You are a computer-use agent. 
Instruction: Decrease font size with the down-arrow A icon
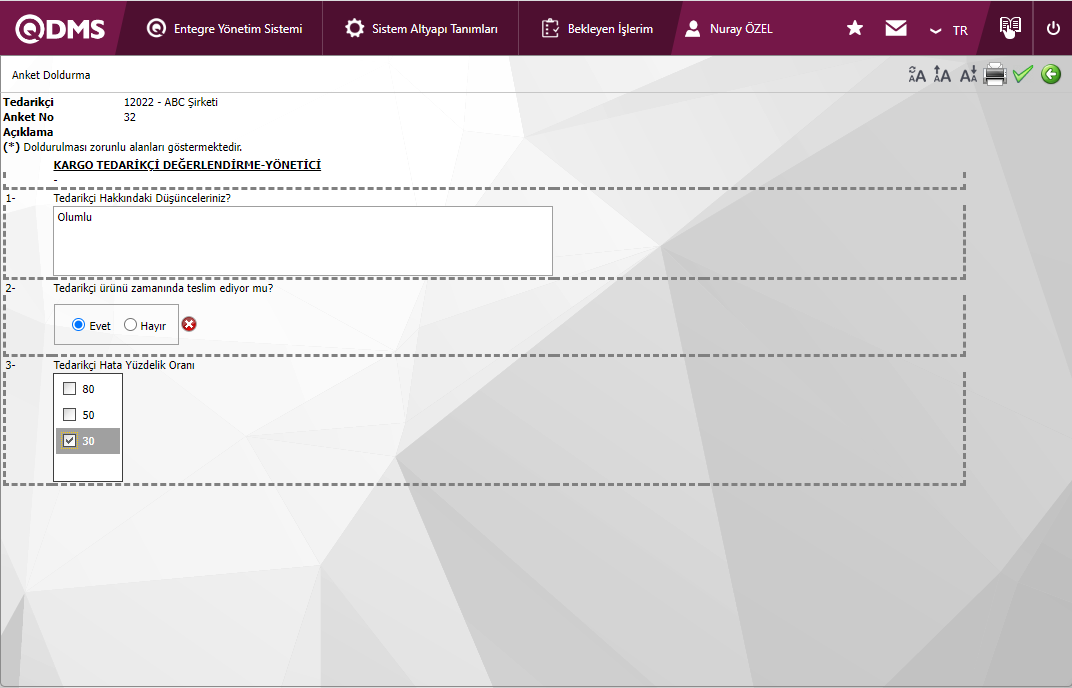click(x=968, y=74)
